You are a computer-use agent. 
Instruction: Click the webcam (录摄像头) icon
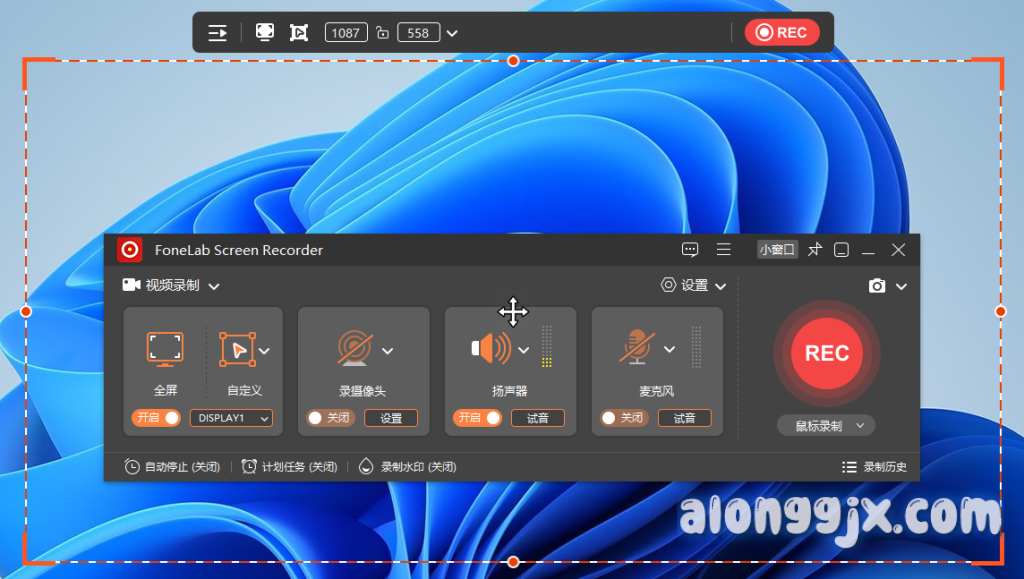tap(353, 348)
